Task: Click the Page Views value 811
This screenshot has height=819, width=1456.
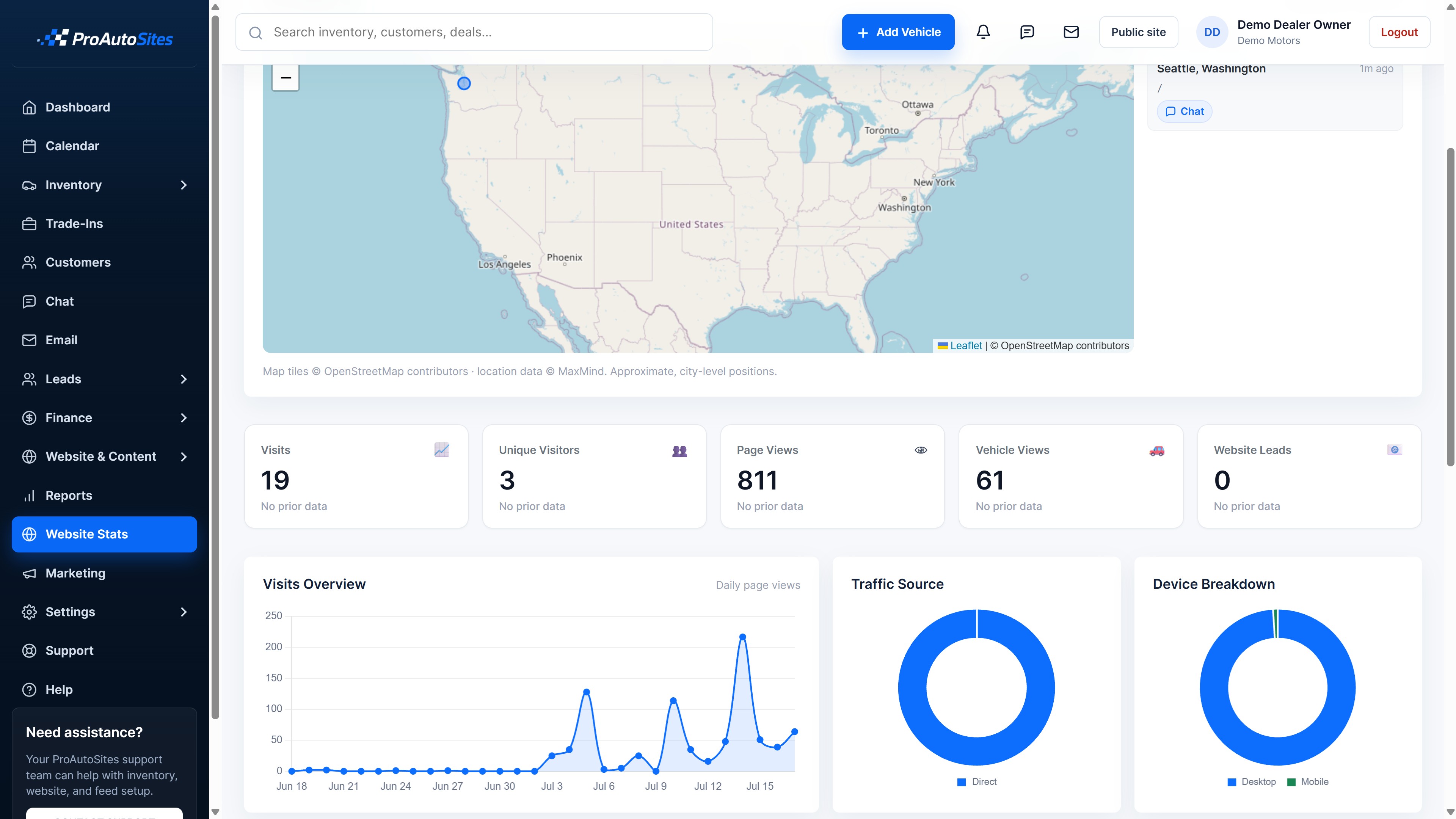Action: tap(758, 480)
